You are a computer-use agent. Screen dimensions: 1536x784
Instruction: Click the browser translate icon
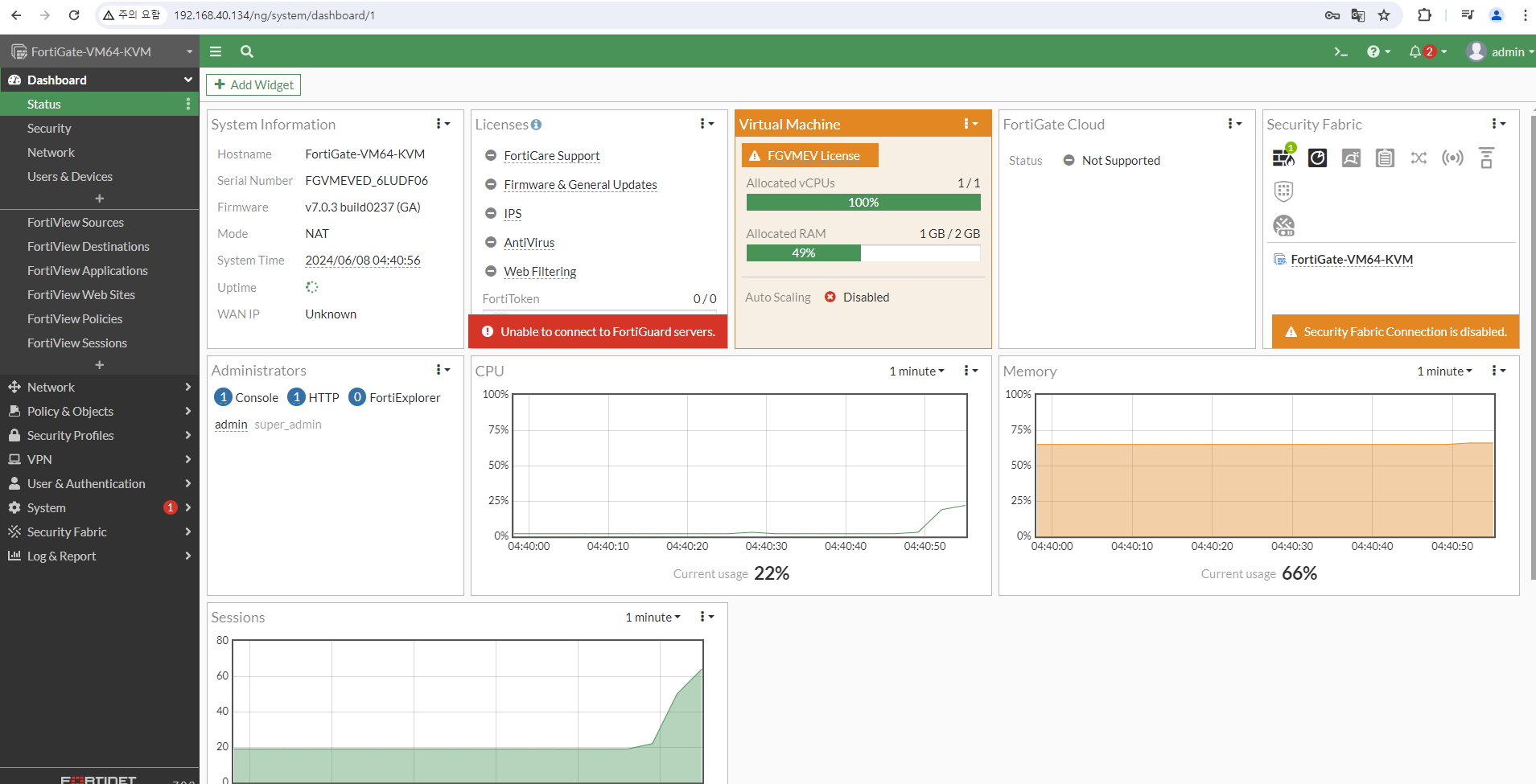point(1358,15)
